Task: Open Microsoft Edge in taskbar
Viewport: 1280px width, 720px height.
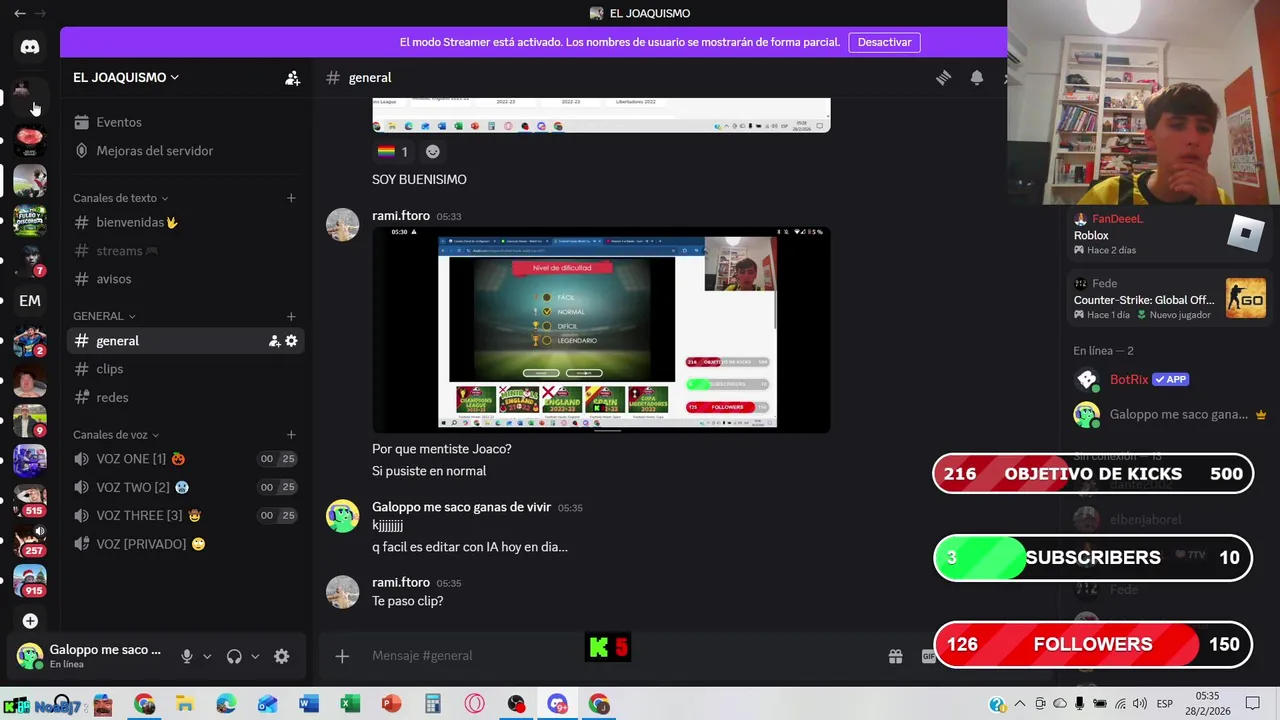Action: 226,705
